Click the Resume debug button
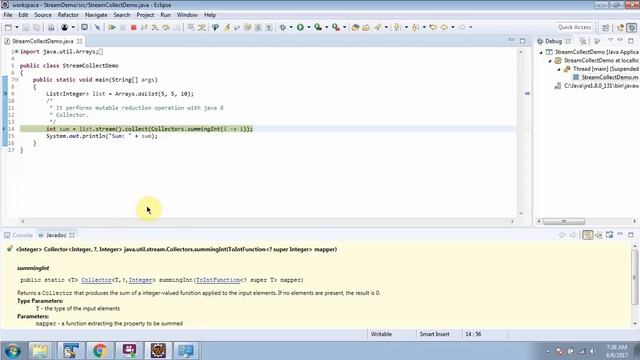Image resolution: width=640 pixels, height=360 pixels. point(111,27)
